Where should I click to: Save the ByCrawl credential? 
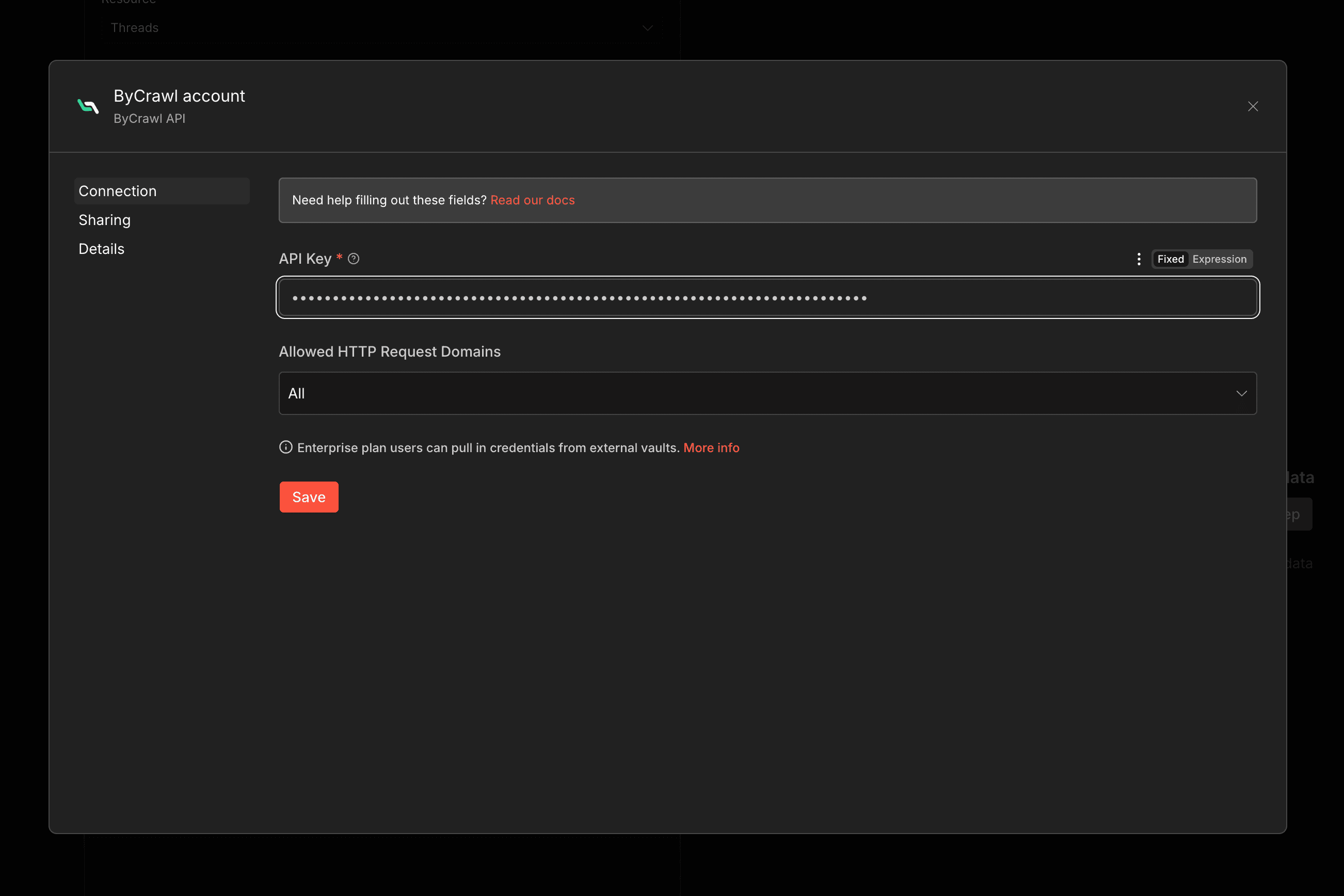(x=309, y=497)
